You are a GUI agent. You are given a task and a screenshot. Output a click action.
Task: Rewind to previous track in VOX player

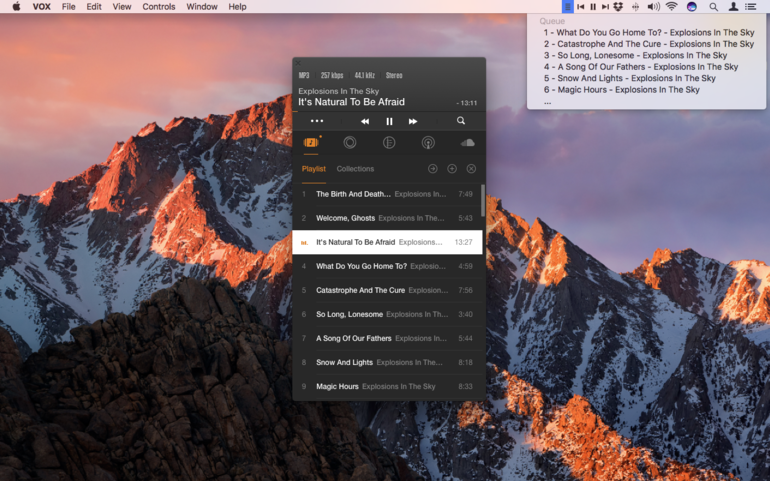click(365, 121)
